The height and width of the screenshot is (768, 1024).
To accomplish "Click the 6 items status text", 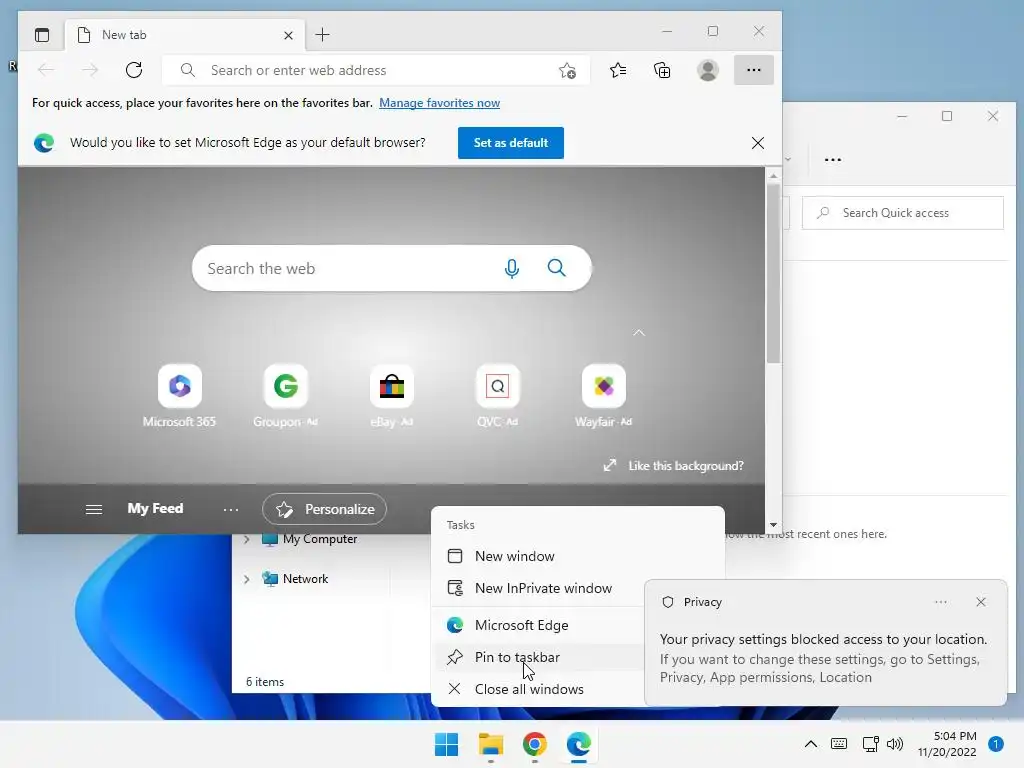I will 265,682.
